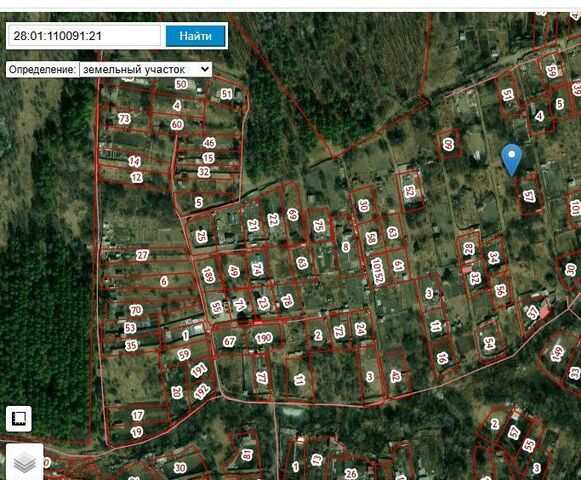Select parcel labeled 18 near bottom
Screen dimensions: 581x480
[x=247, y=454]
